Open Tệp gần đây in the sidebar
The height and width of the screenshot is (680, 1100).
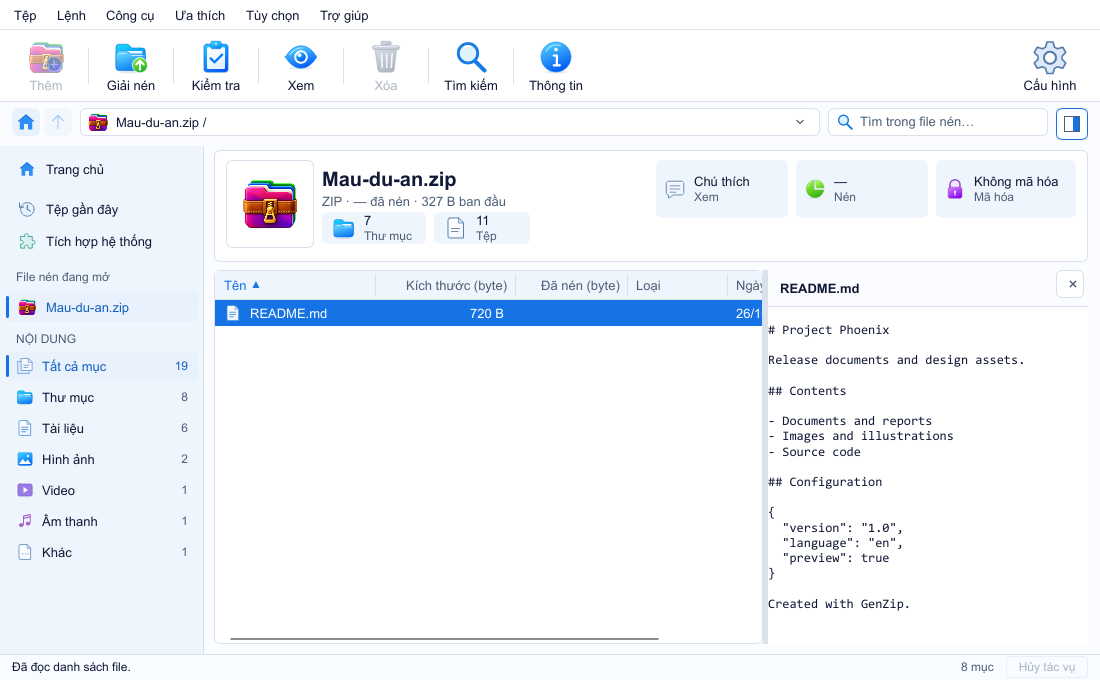coord(102,209)
